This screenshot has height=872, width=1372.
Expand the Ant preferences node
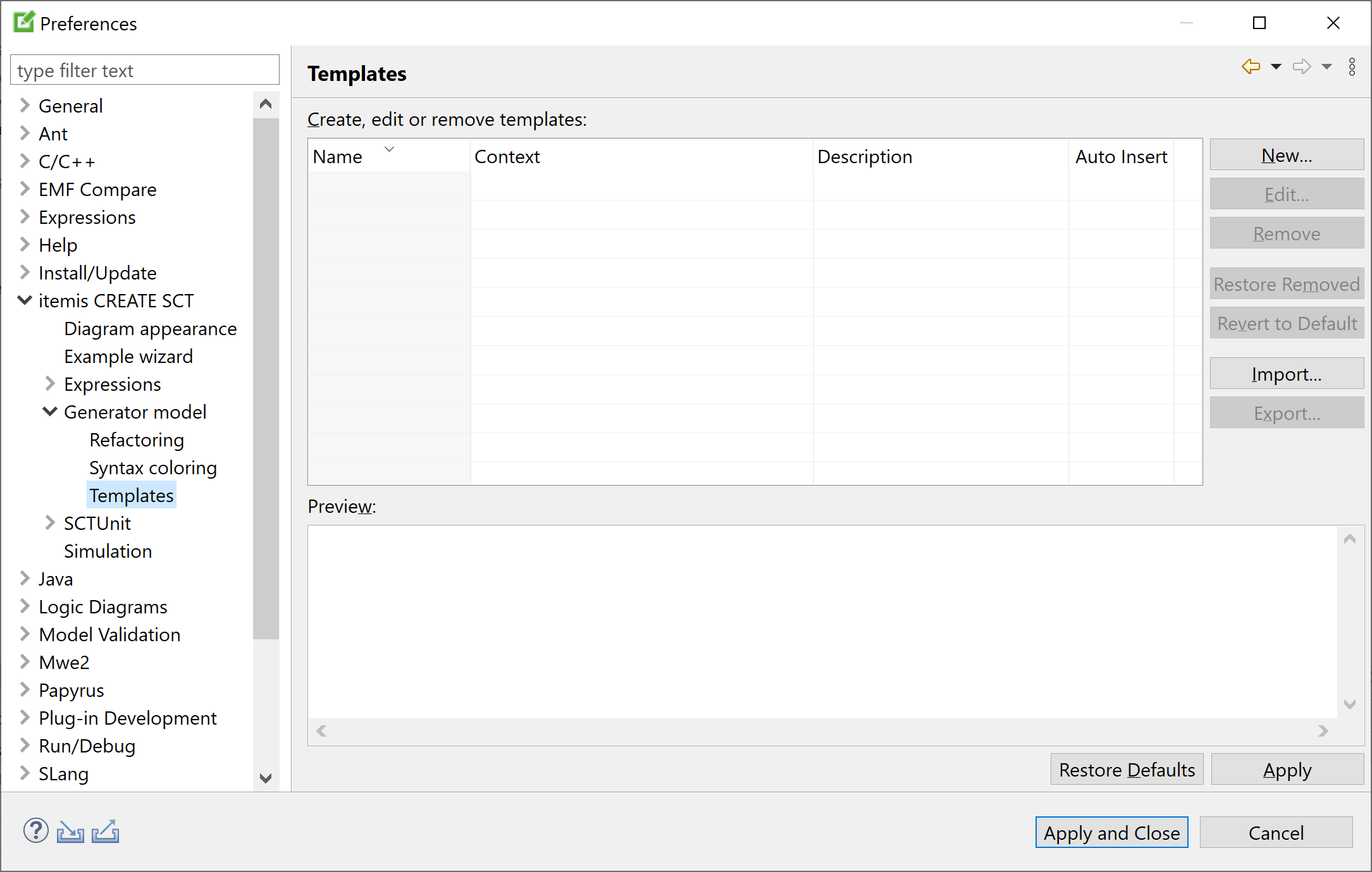pyautogui.click(x=25, y=133)
